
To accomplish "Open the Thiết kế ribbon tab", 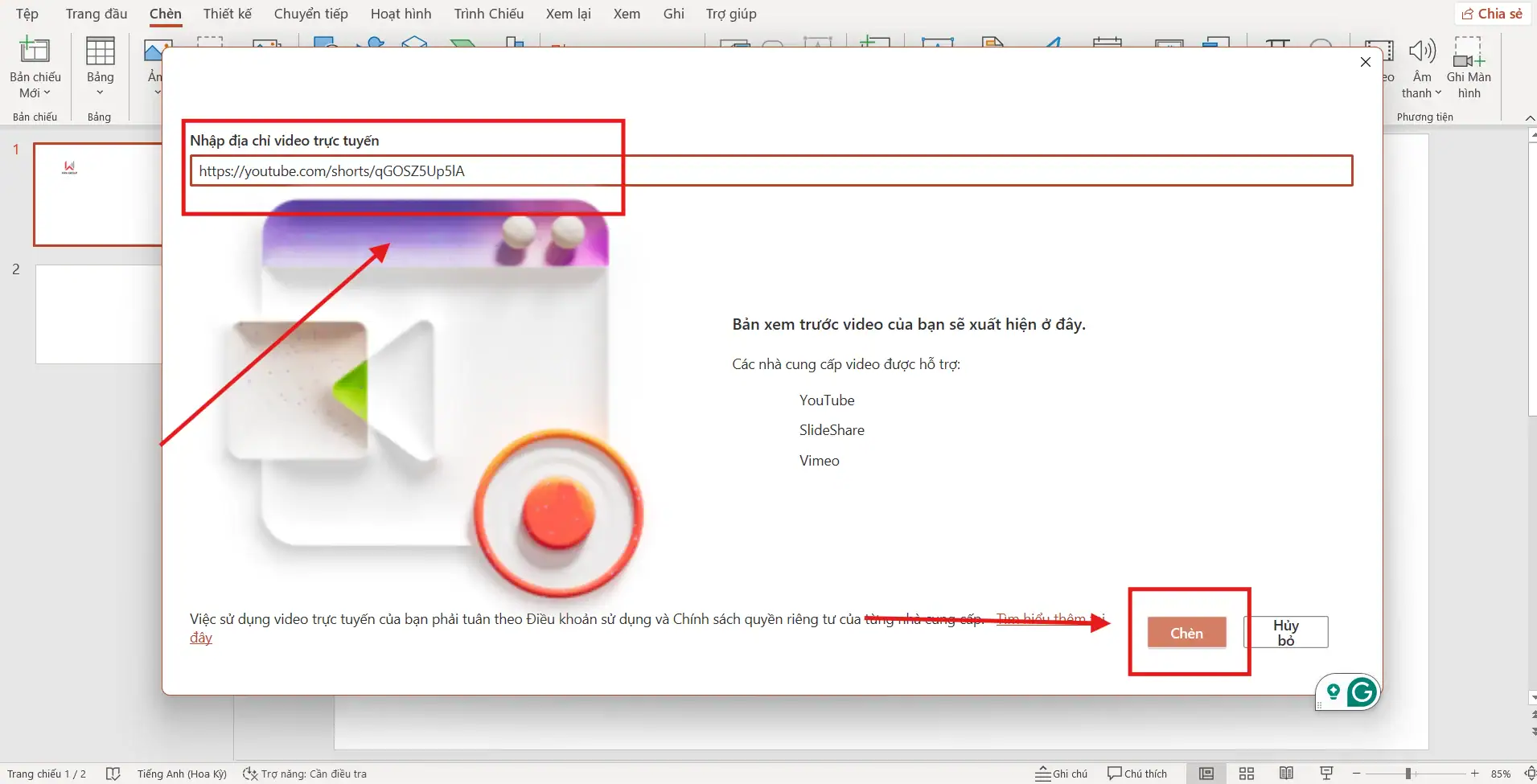I will tap(228, 14).
